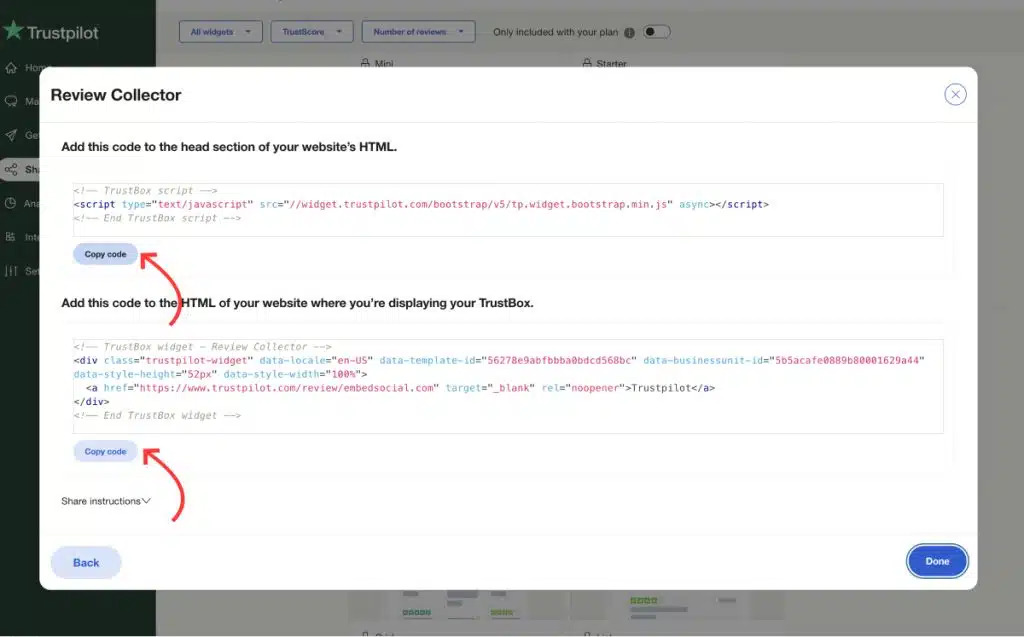Image resolution: width=1024 pixels, height=637 pixels.
Task: Click the Done button
Action: (937, 561)
